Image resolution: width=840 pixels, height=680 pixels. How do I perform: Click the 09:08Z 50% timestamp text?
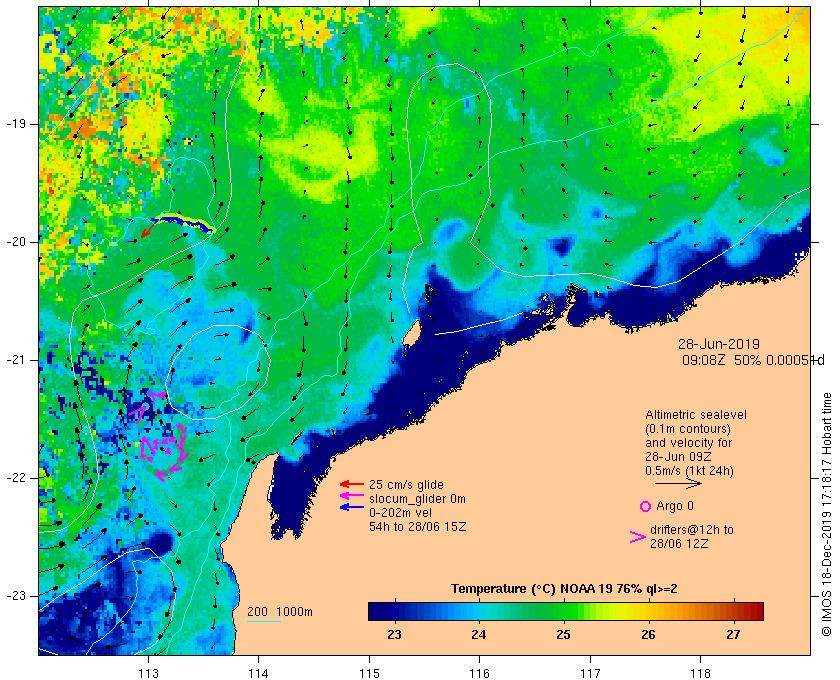[753, 360]
